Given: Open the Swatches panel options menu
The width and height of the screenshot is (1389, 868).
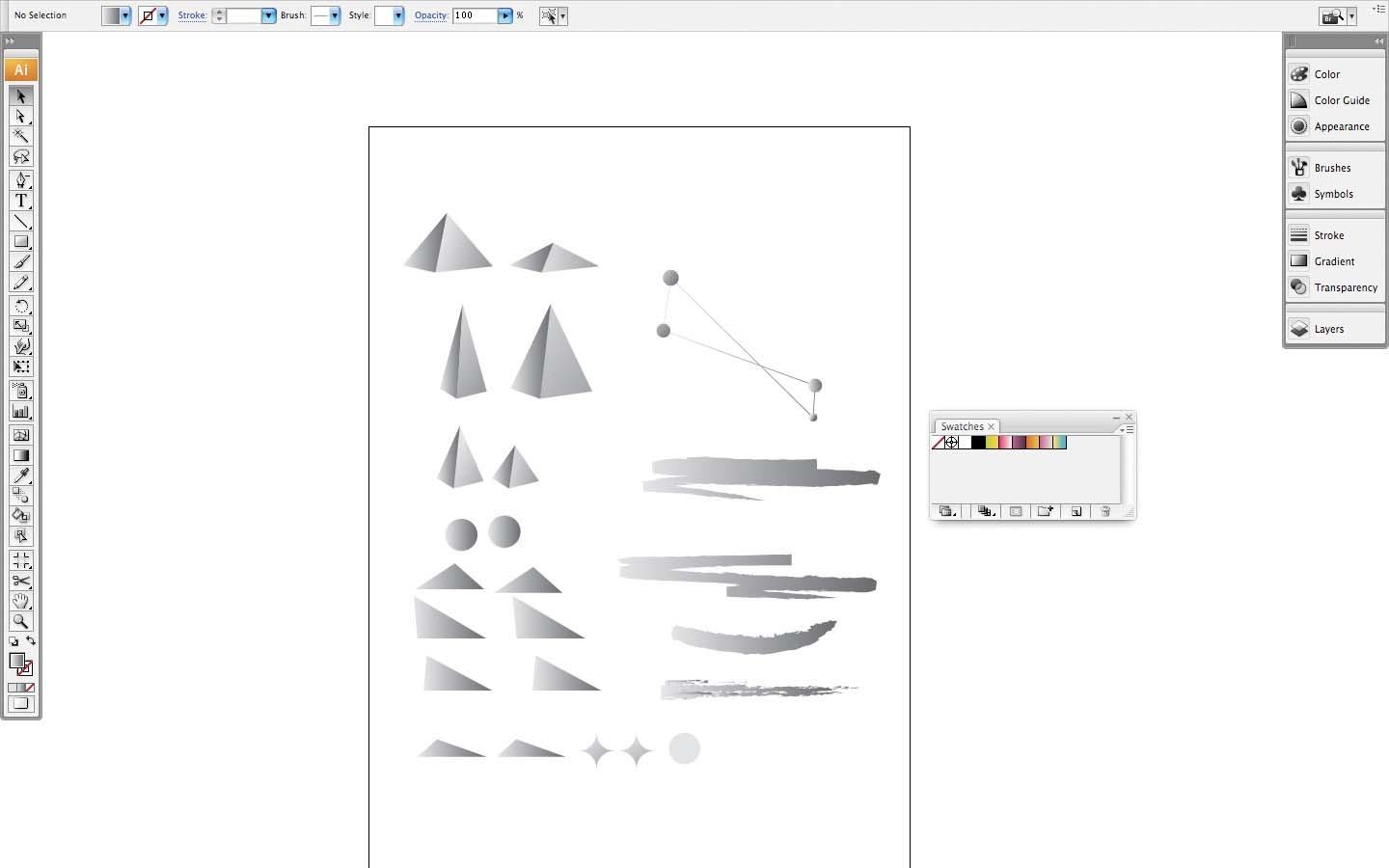Looking at the screenshot, I should [1128, 429].
